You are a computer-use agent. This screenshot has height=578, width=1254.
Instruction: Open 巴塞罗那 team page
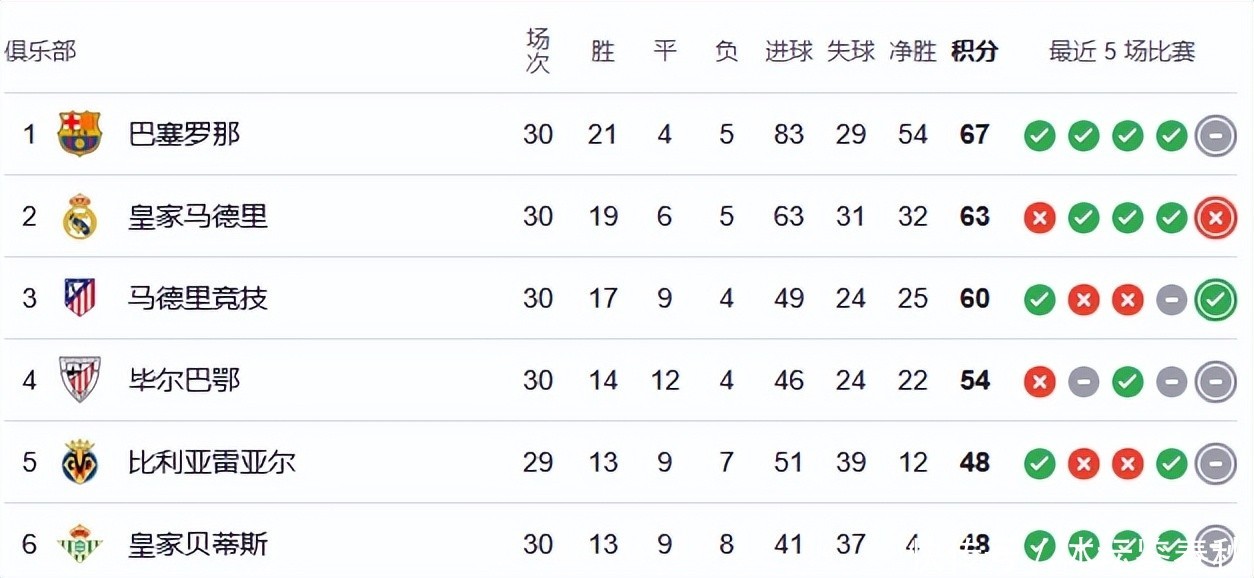tap(184, 134)
